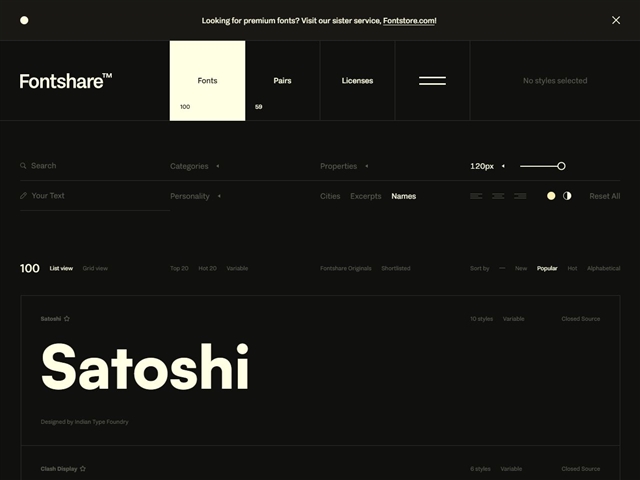The height and width of the screenshot is (480, 640).
Task: Switch to Grid view
Action: (95, 268)
